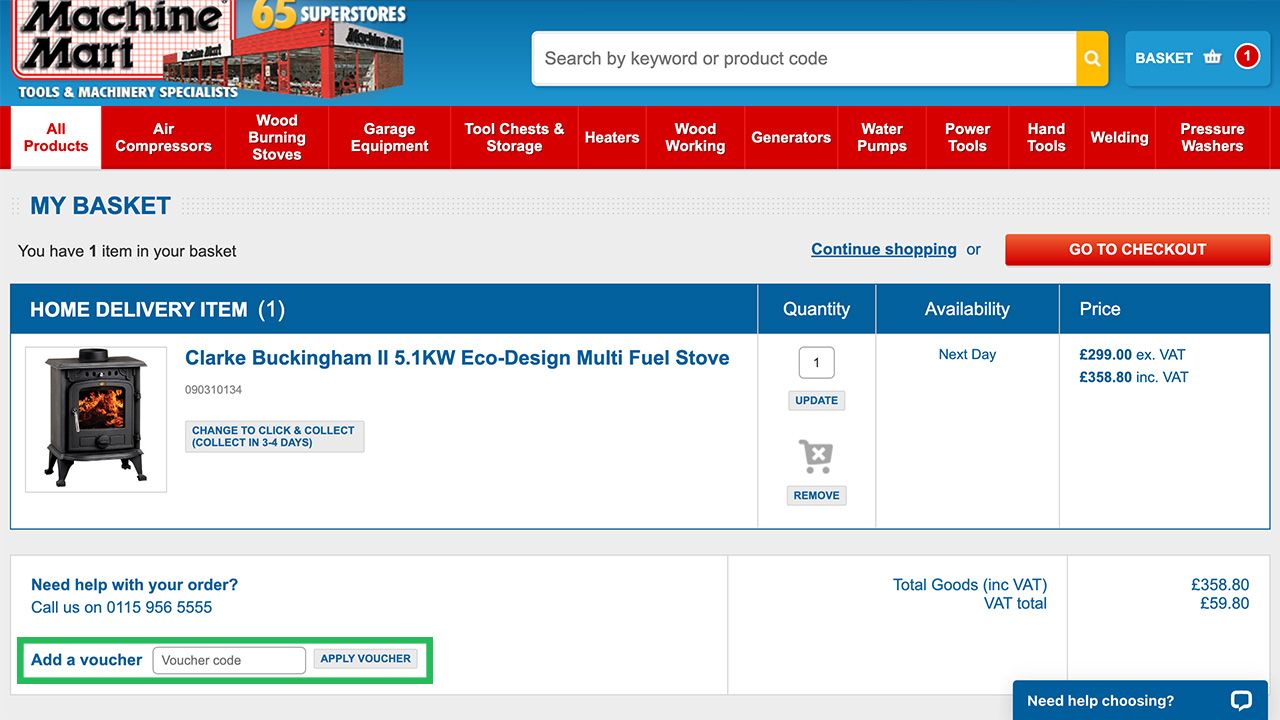The image size is (1280, 720).
Task: Click the product code 090310134
Action: [213, 390]
